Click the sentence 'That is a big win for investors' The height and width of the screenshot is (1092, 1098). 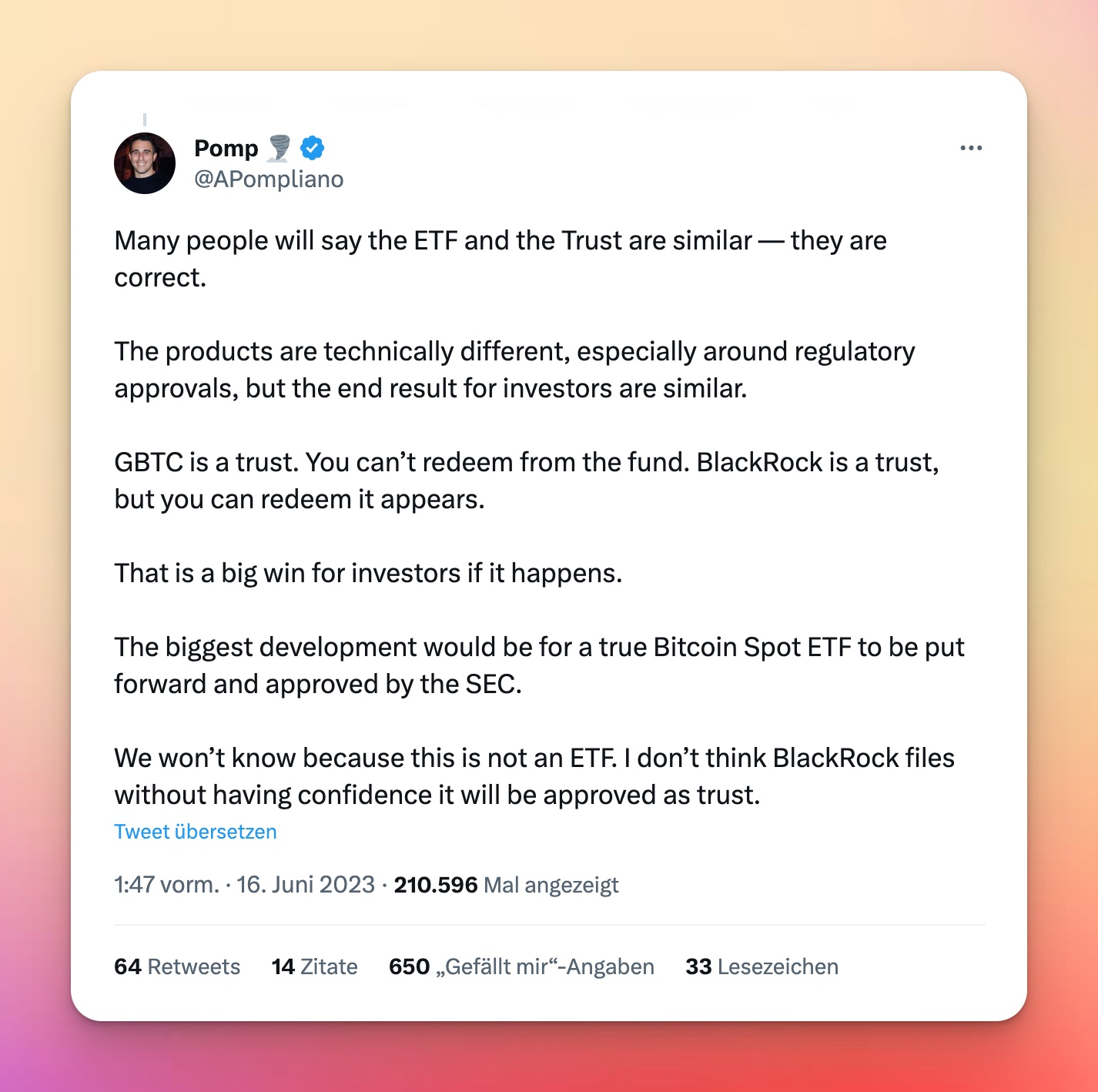point(368,573)
